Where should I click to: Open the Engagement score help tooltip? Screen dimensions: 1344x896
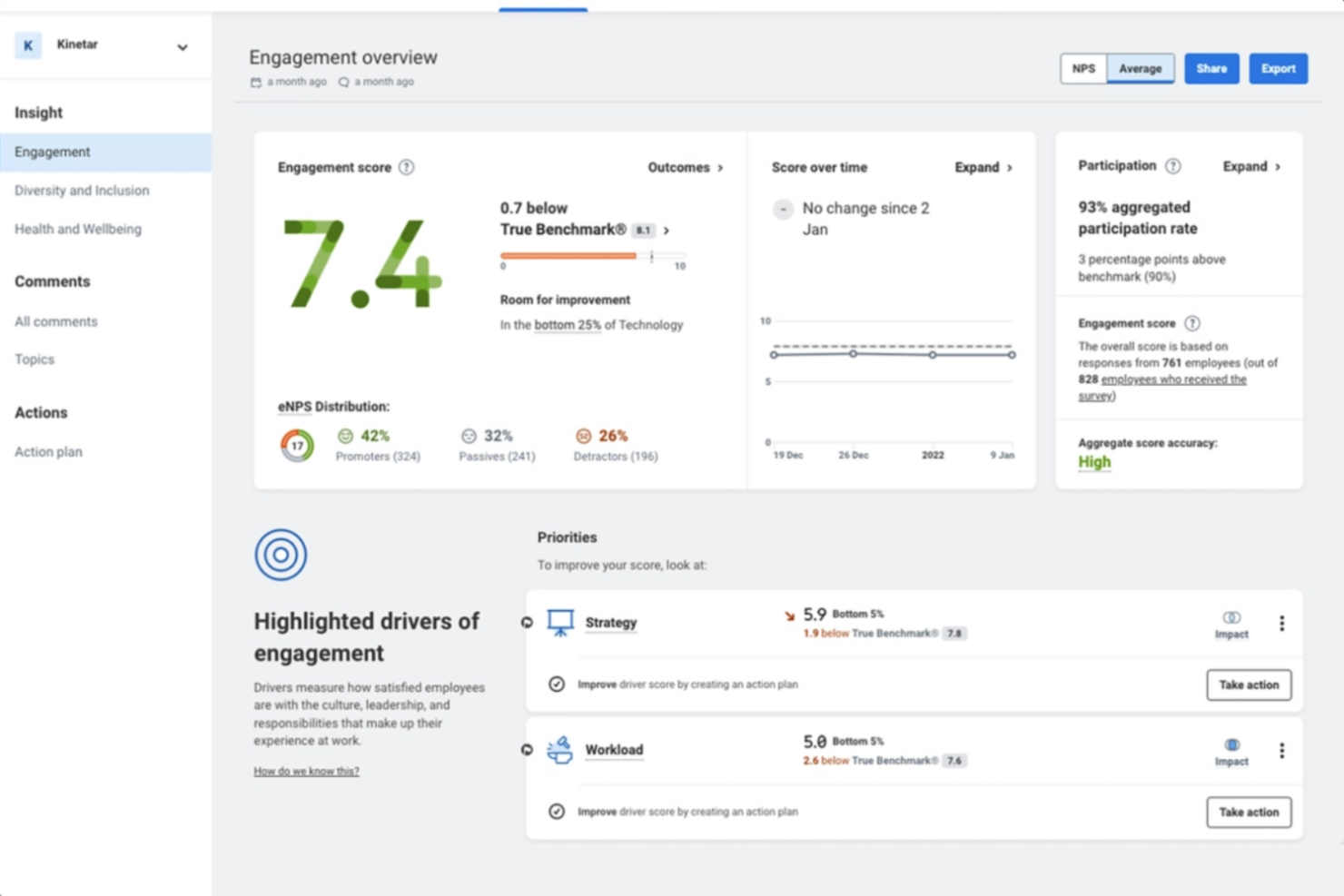pos(407,167)
